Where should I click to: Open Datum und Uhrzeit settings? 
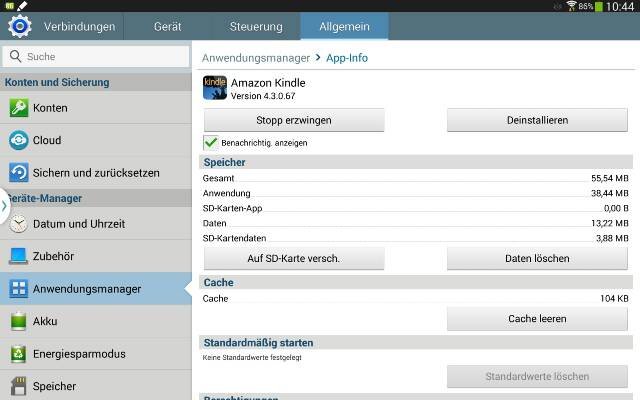click(96, 224)
